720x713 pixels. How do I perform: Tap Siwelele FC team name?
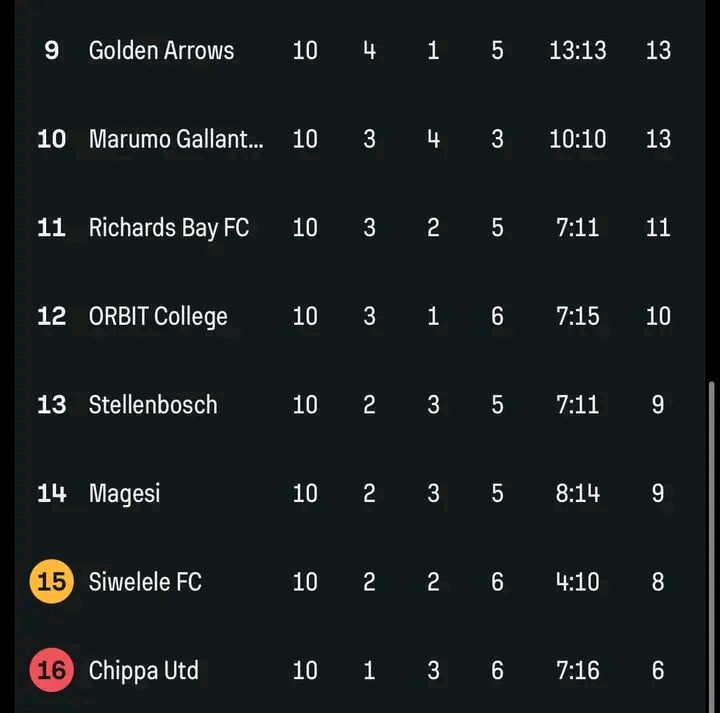(145, 581)
